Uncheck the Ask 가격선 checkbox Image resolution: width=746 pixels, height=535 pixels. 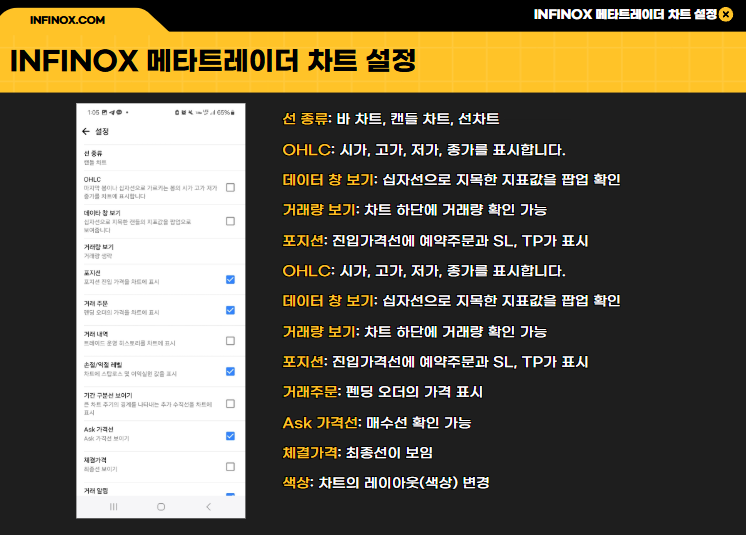pos(230,436)
